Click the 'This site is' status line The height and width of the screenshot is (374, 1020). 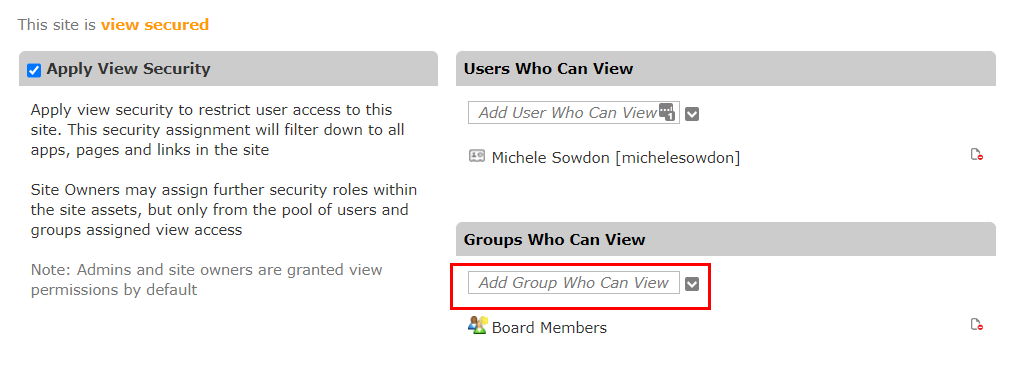tap(113, 25)
